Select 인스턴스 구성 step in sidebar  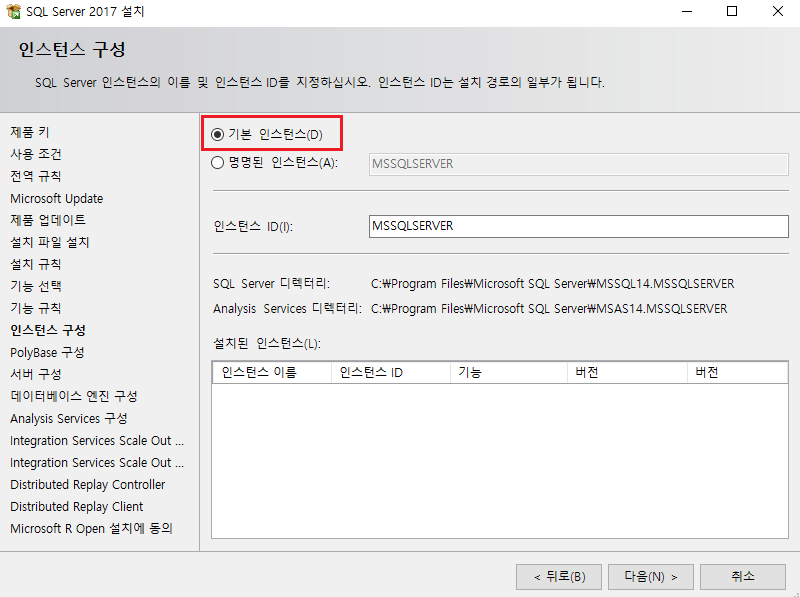(x=48, y=330)
